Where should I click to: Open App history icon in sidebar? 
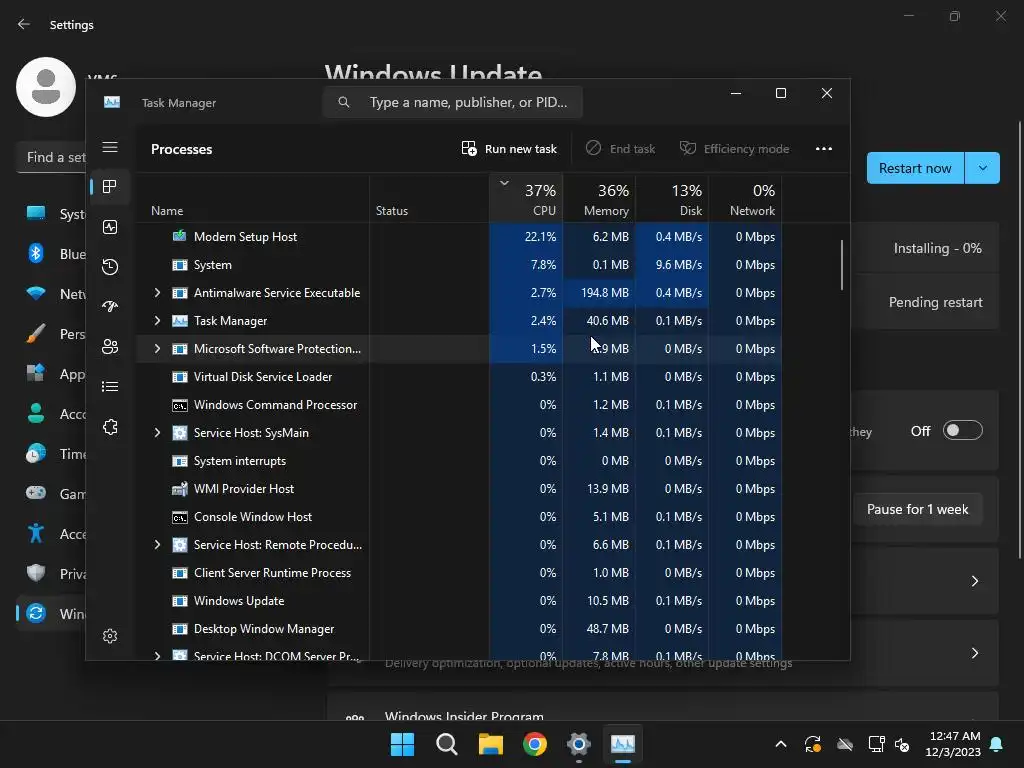(x=110, y=266)
